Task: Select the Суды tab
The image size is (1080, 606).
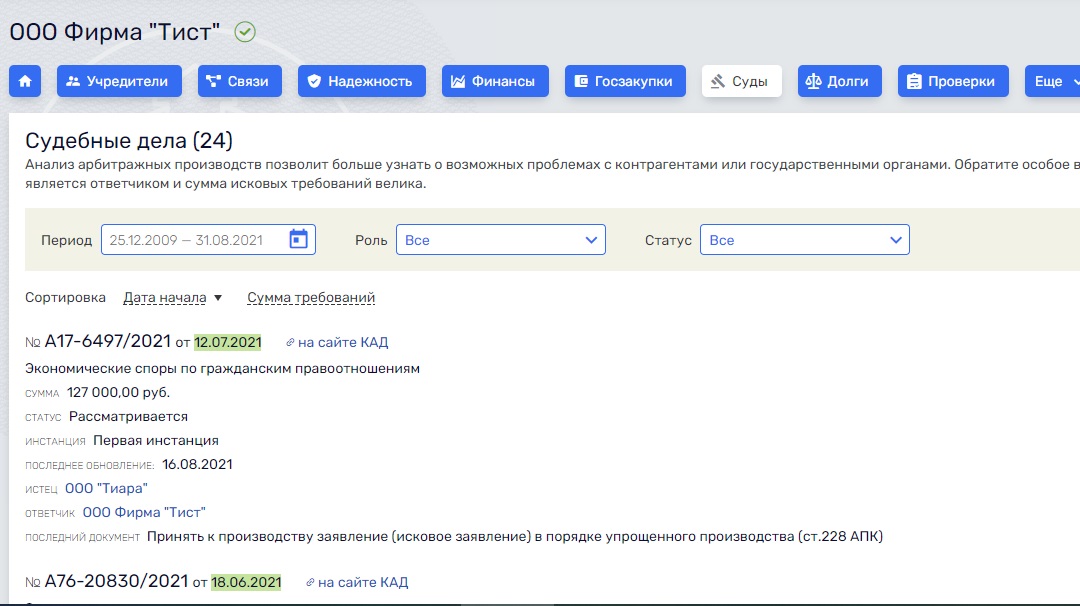Action: click(741, 81)
